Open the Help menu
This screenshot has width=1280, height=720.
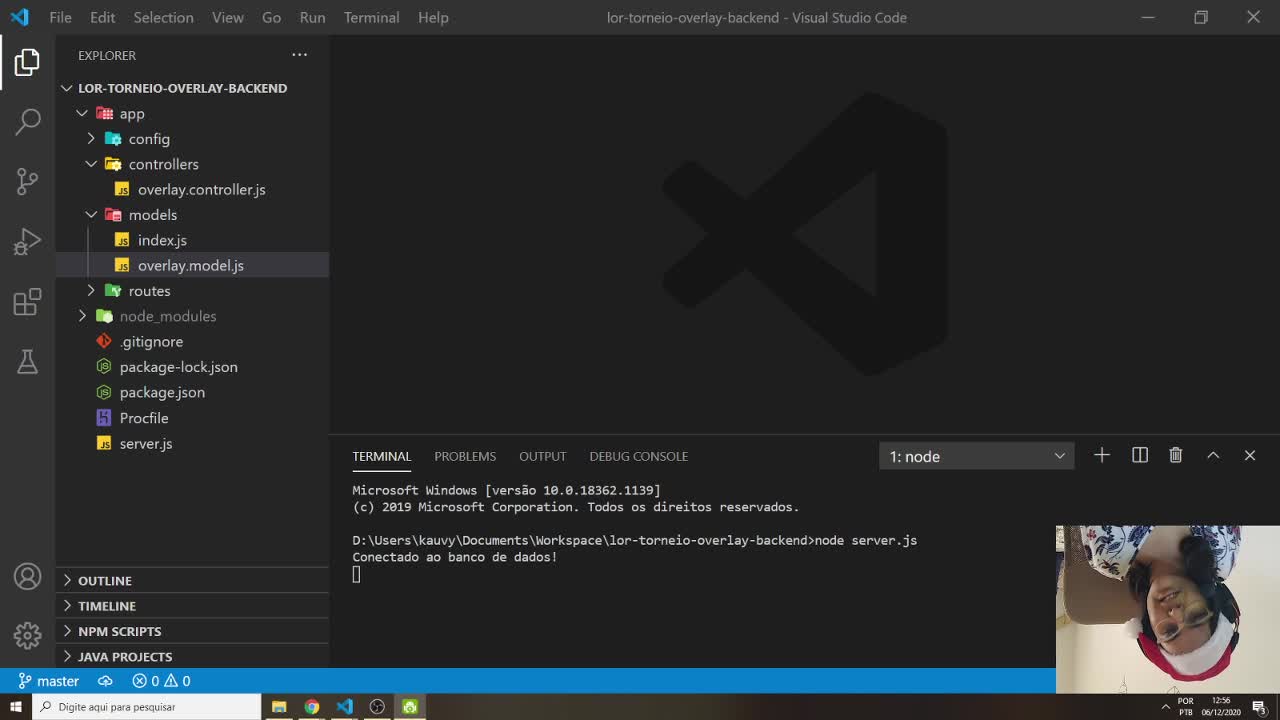(x=433, y=17)
